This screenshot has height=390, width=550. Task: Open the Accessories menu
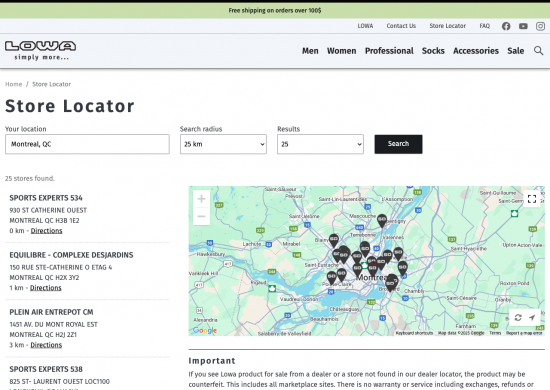pyautogui.click(x=476, y=51)
